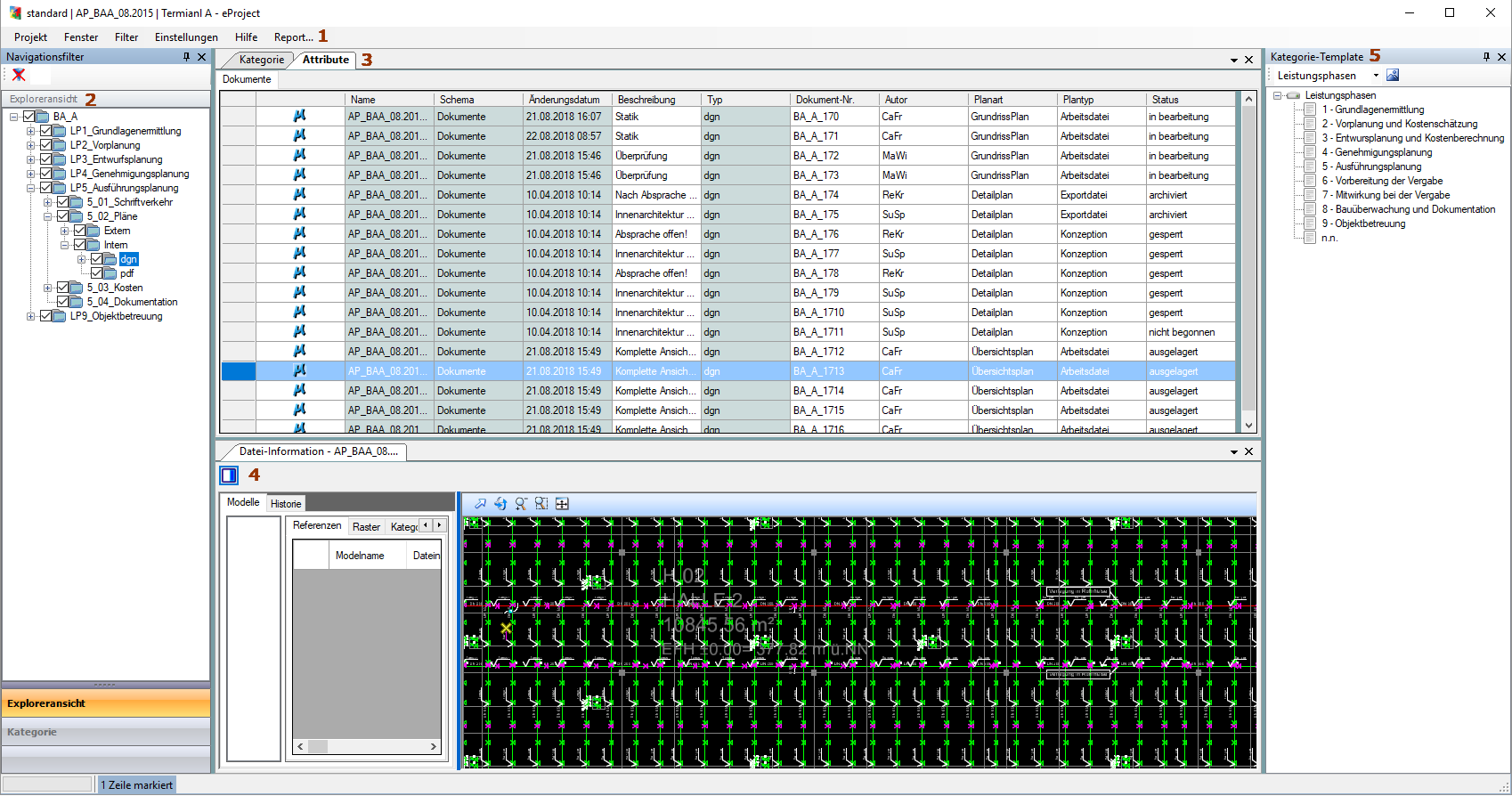Uncheck the BA_A root checkbox
1512x796 pixels.
pos(29,117)
